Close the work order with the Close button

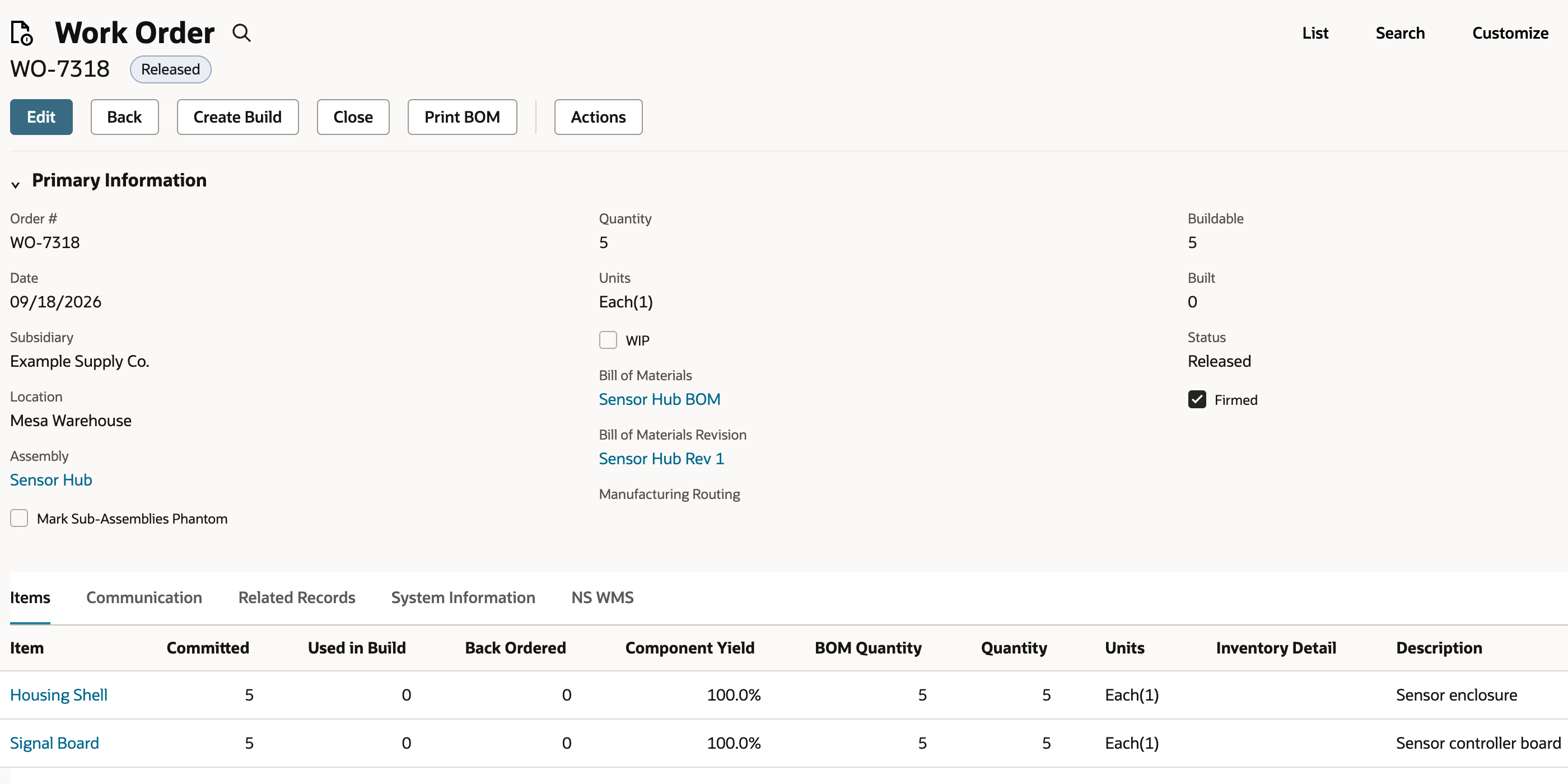pyautogui.click(x=353, y=117)
